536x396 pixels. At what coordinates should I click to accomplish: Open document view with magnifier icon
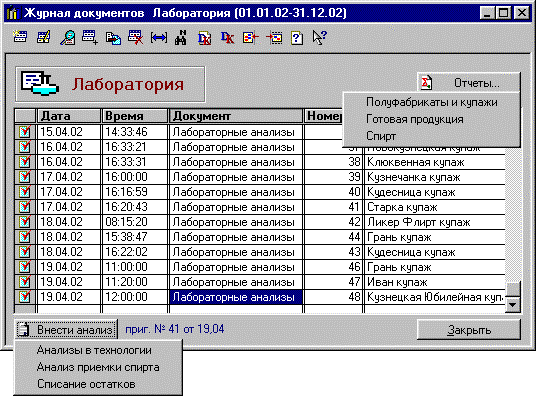(68, 37)
